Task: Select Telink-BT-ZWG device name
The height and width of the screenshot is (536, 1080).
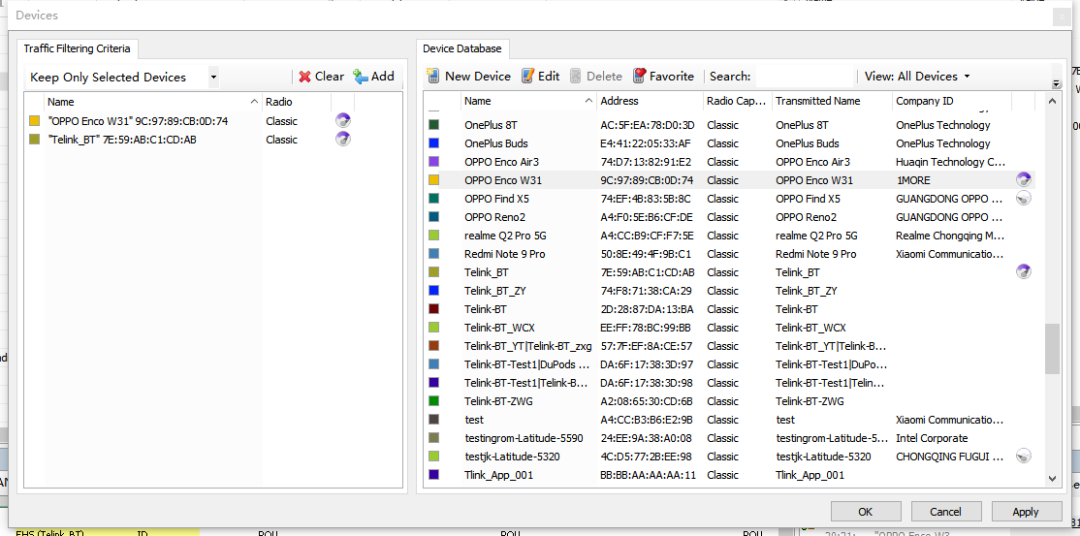Action: click(x=498, y=401)
